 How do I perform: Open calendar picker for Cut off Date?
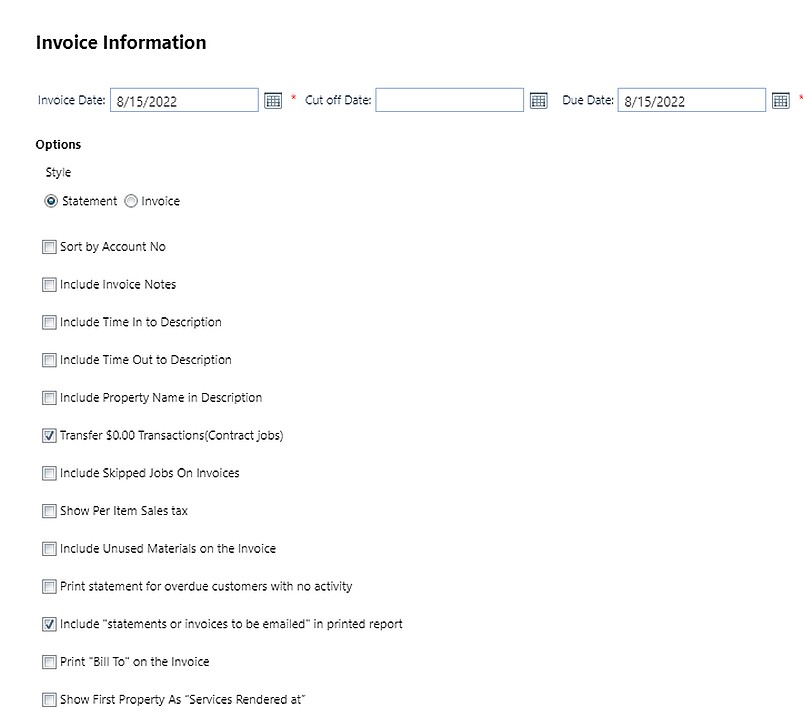pyautogui.click(x=538, y=100)
